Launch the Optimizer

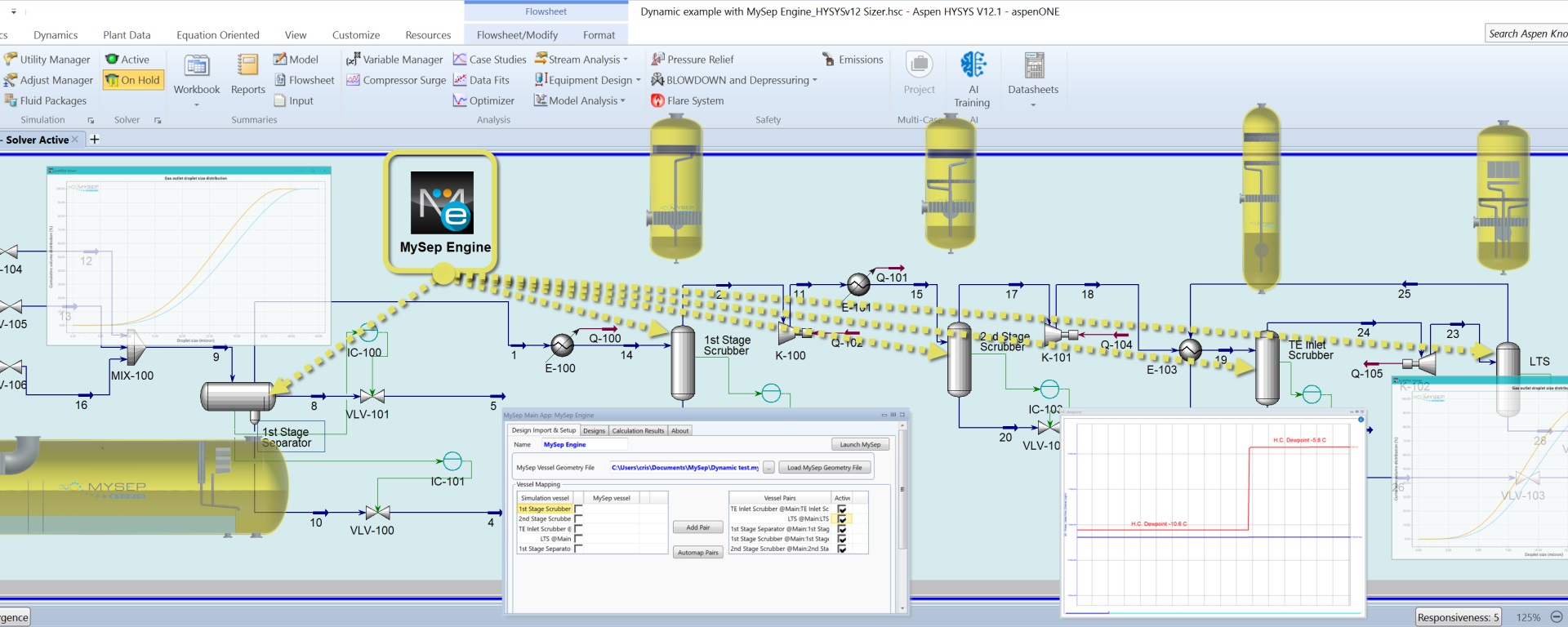point(483,100)
